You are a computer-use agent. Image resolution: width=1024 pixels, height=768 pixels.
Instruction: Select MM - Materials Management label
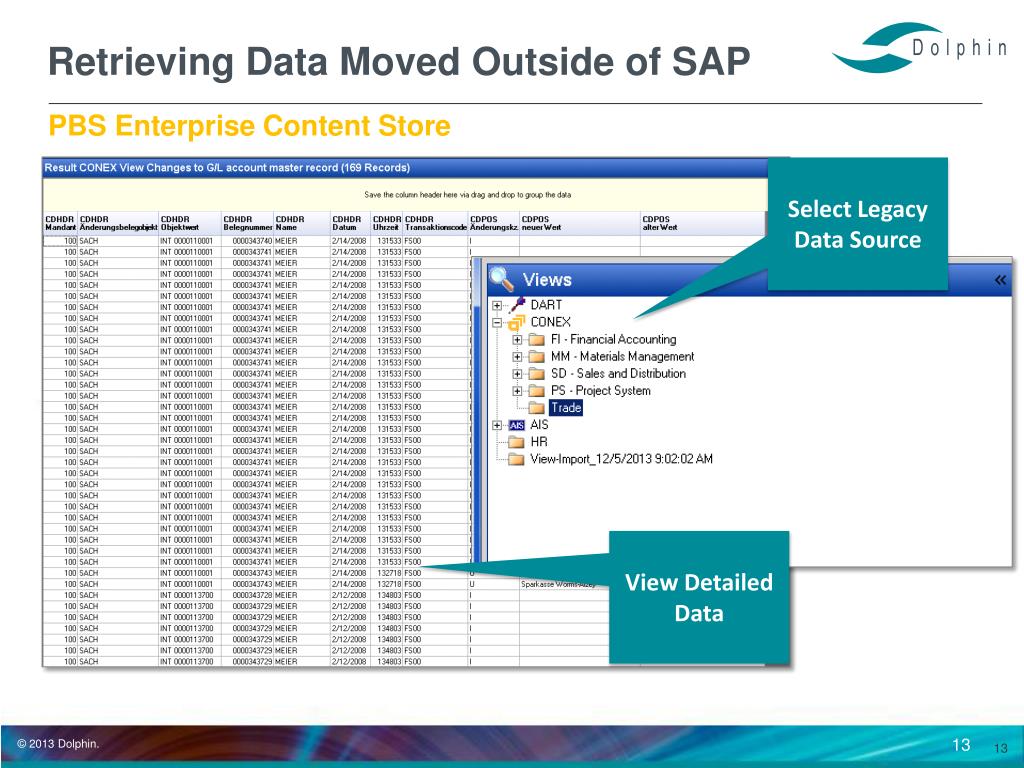[x=622, y=356]
